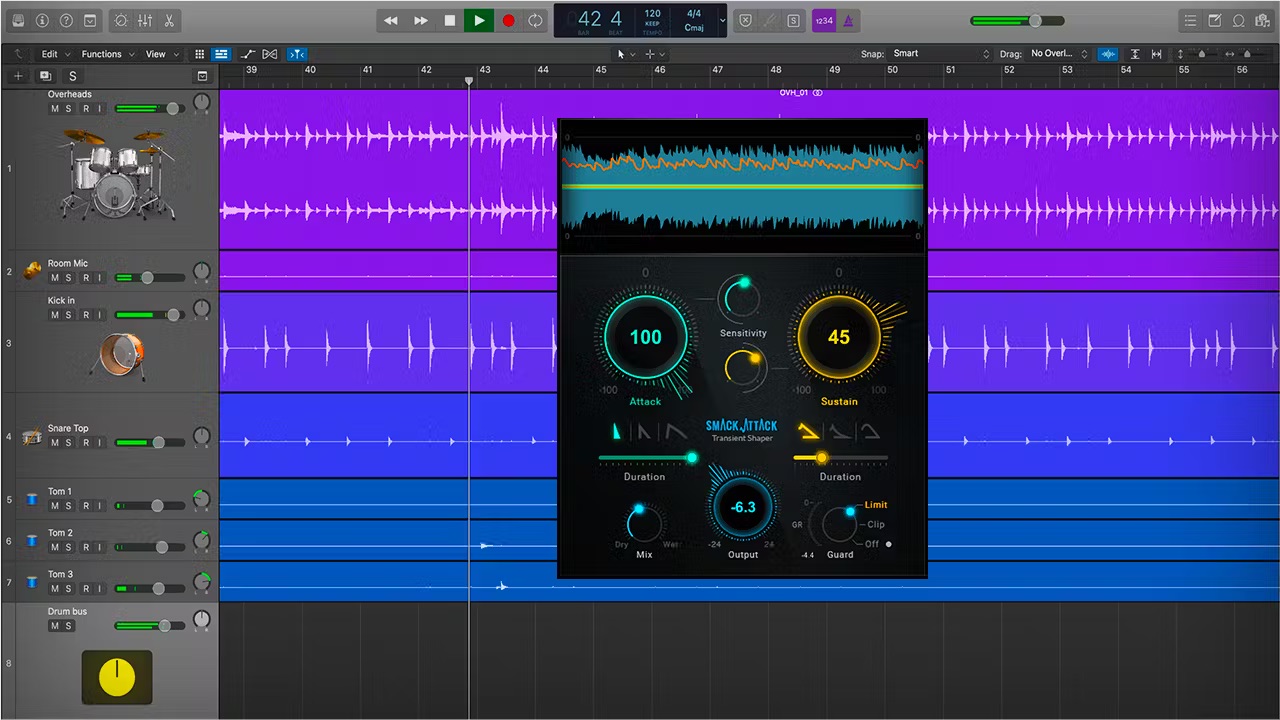This screenshot has width=1280, height=720.
Task: Select the Limit guard mode
Action: click(876, 505)
